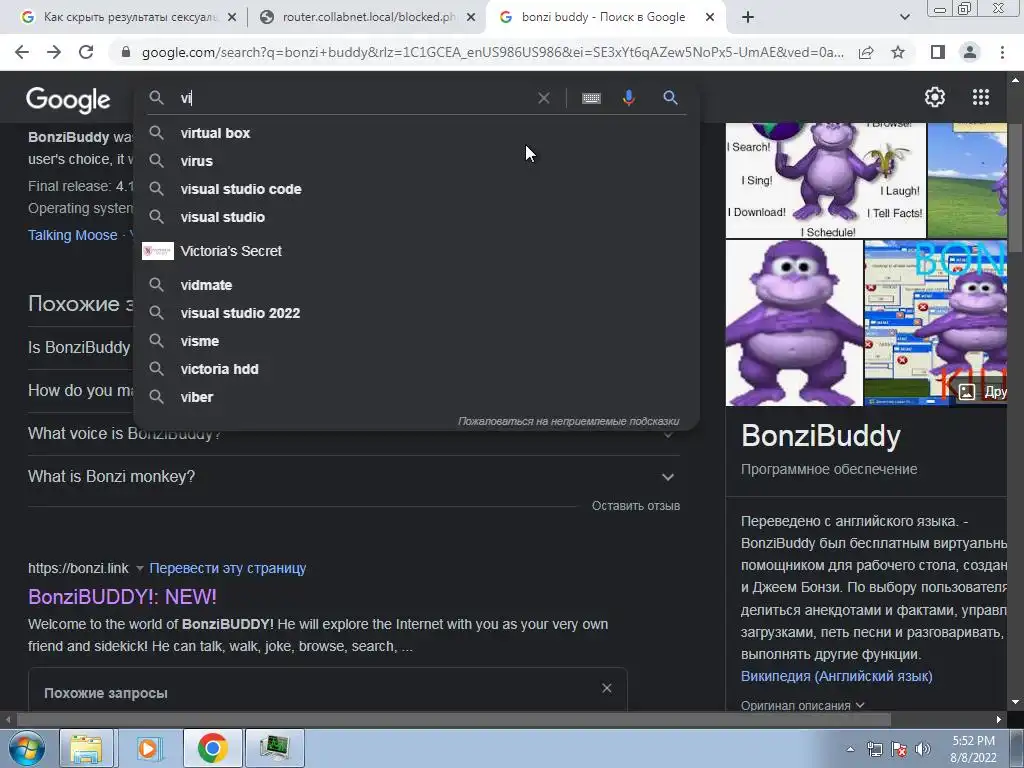Expand 'Оригинал описания' section
1024x768 pixels.
[803, 705]
